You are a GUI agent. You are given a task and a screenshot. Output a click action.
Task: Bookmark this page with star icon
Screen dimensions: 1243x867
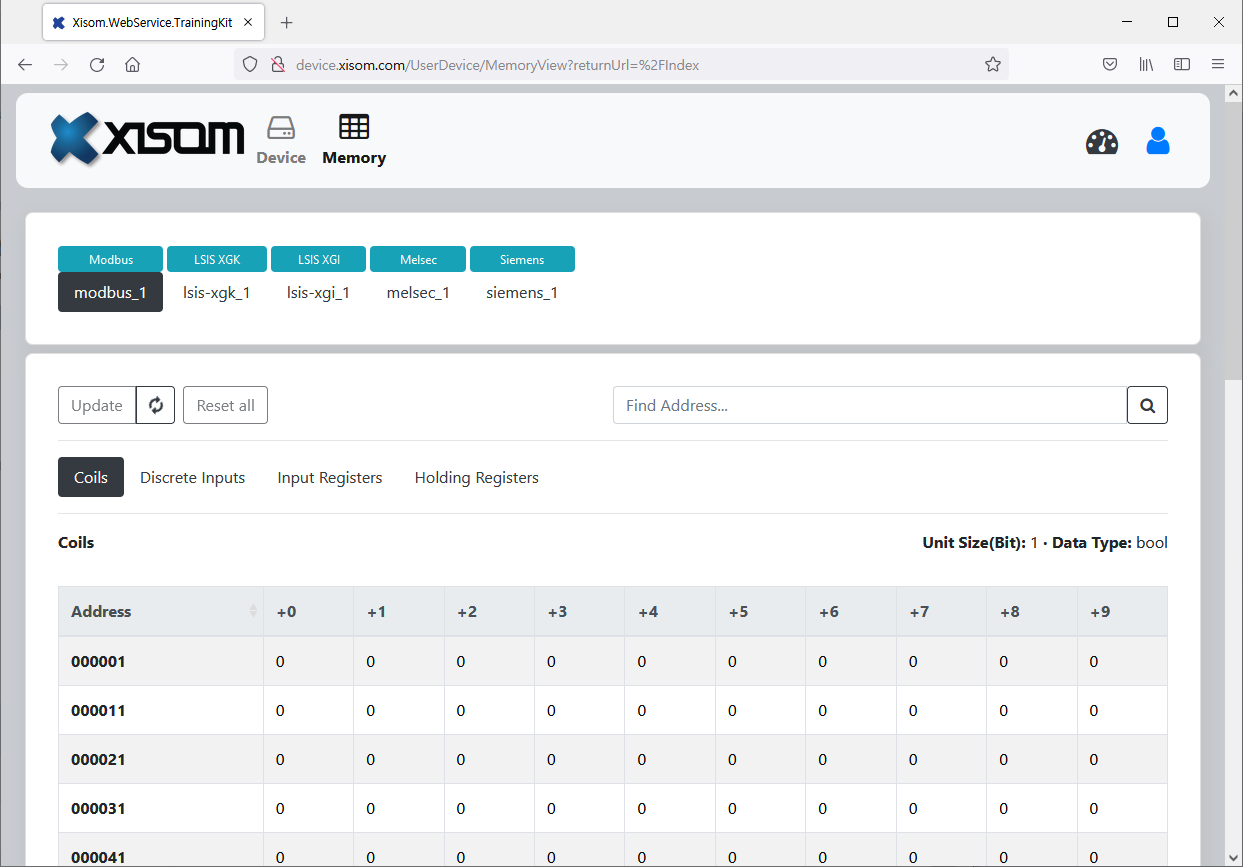pyautogui.click(x=992, y=64)
